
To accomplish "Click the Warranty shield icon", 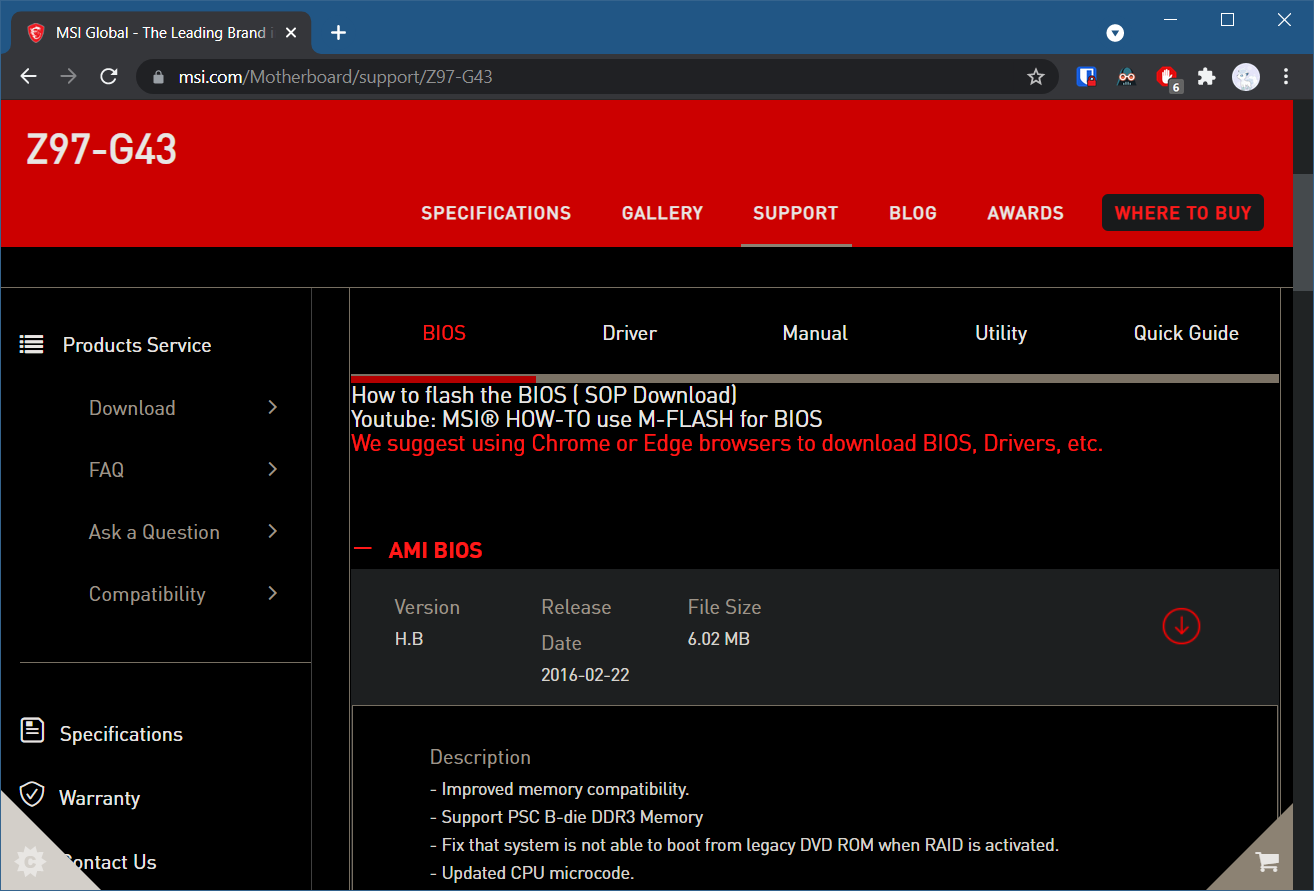I will pyautogui.click(x=32, y=795).
